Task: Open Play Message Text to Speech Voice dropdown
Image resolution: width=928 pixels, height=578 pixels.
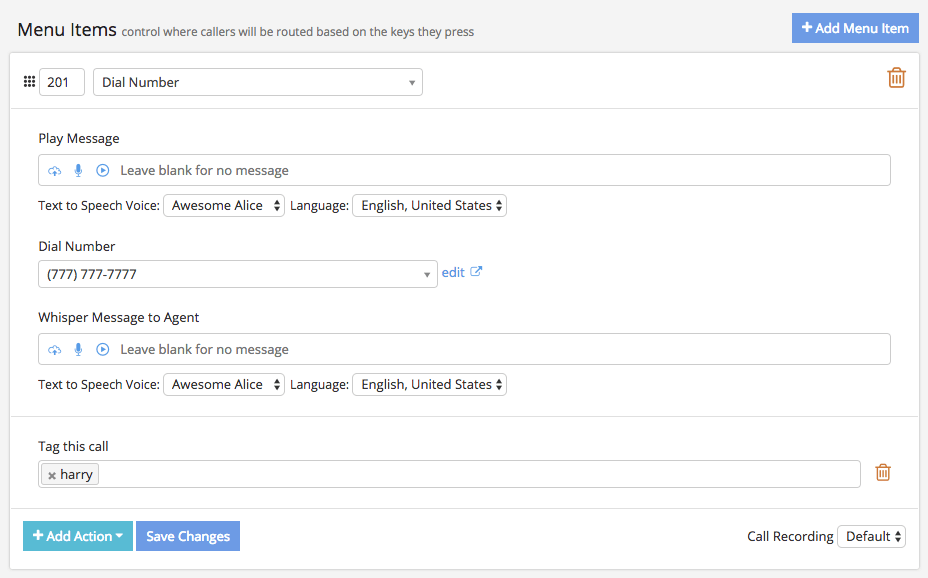Action: click(223, 206)
